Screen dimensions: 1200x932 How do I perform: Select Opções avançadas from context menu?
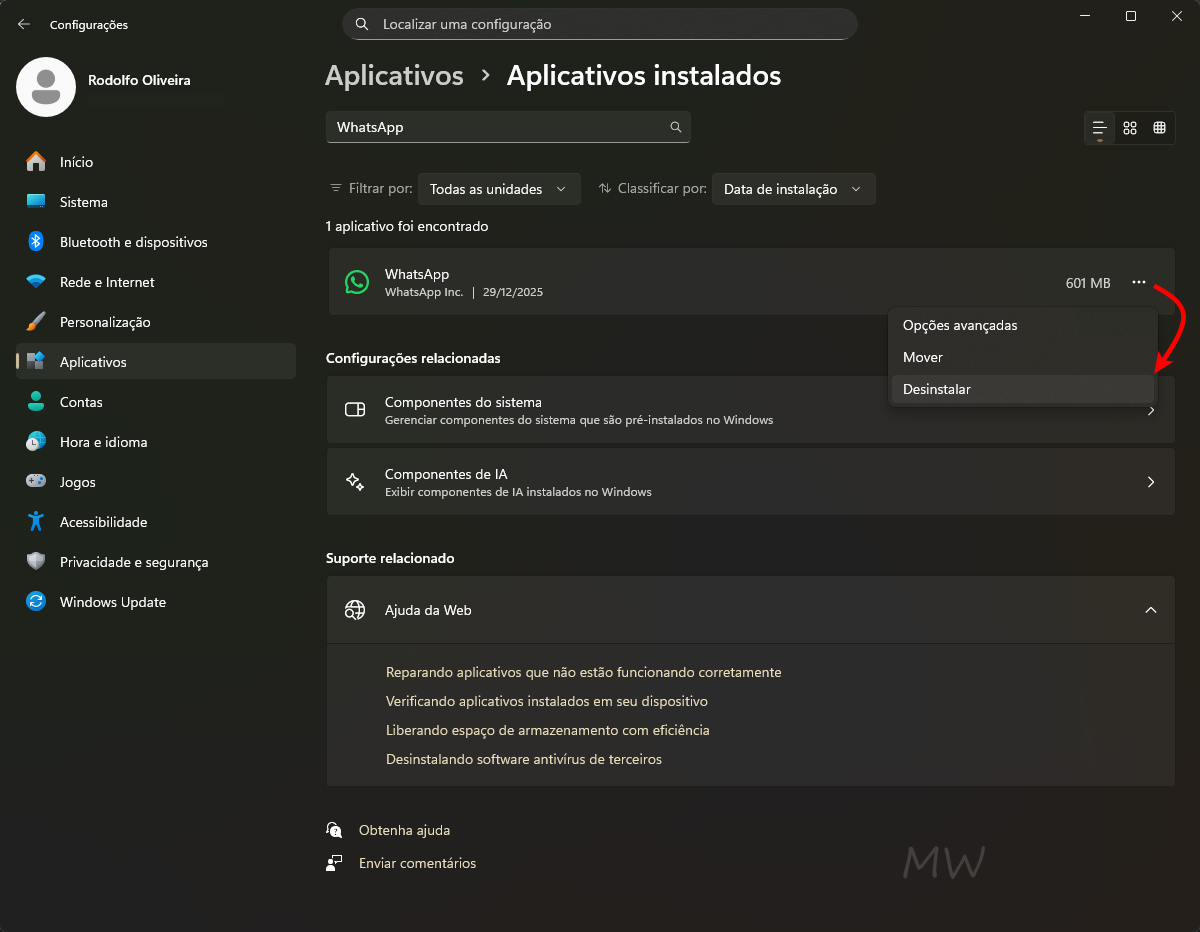coord(1022,325)
